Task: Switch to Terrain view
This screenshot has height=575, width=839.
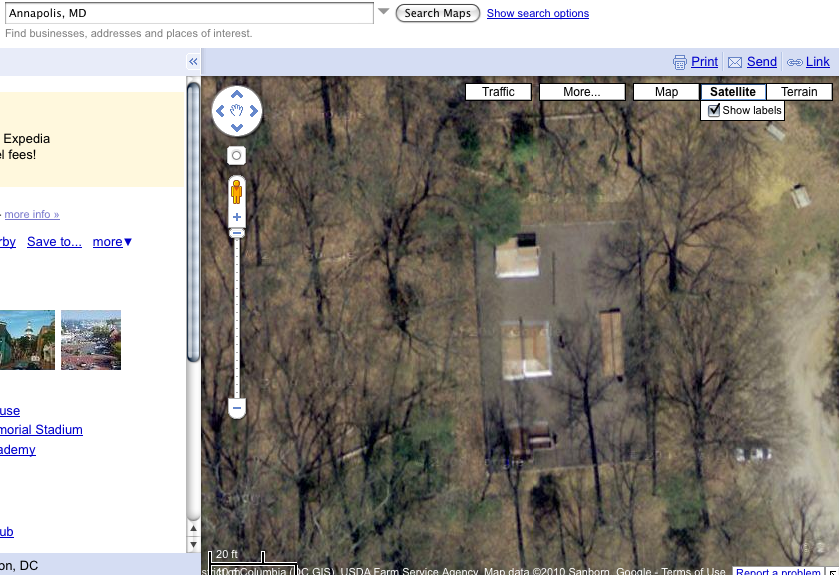Action: coord(799,92)
